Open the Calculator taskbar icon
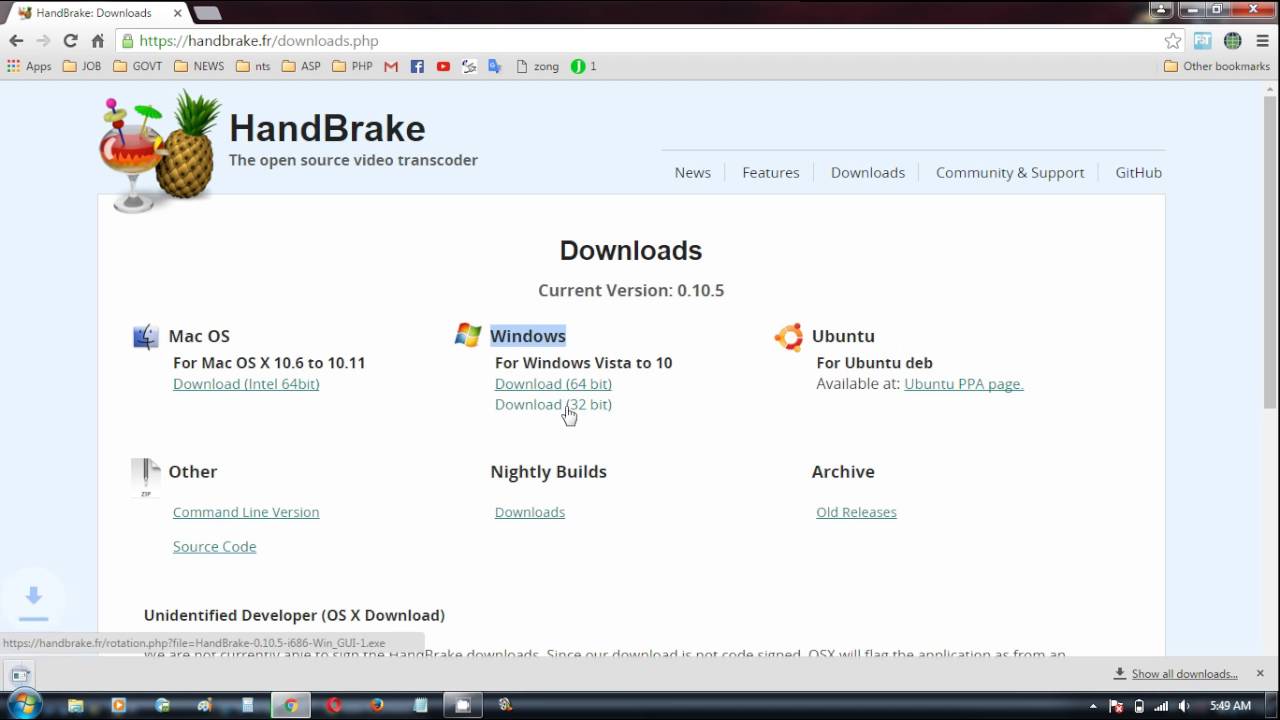 click(248, 705)
